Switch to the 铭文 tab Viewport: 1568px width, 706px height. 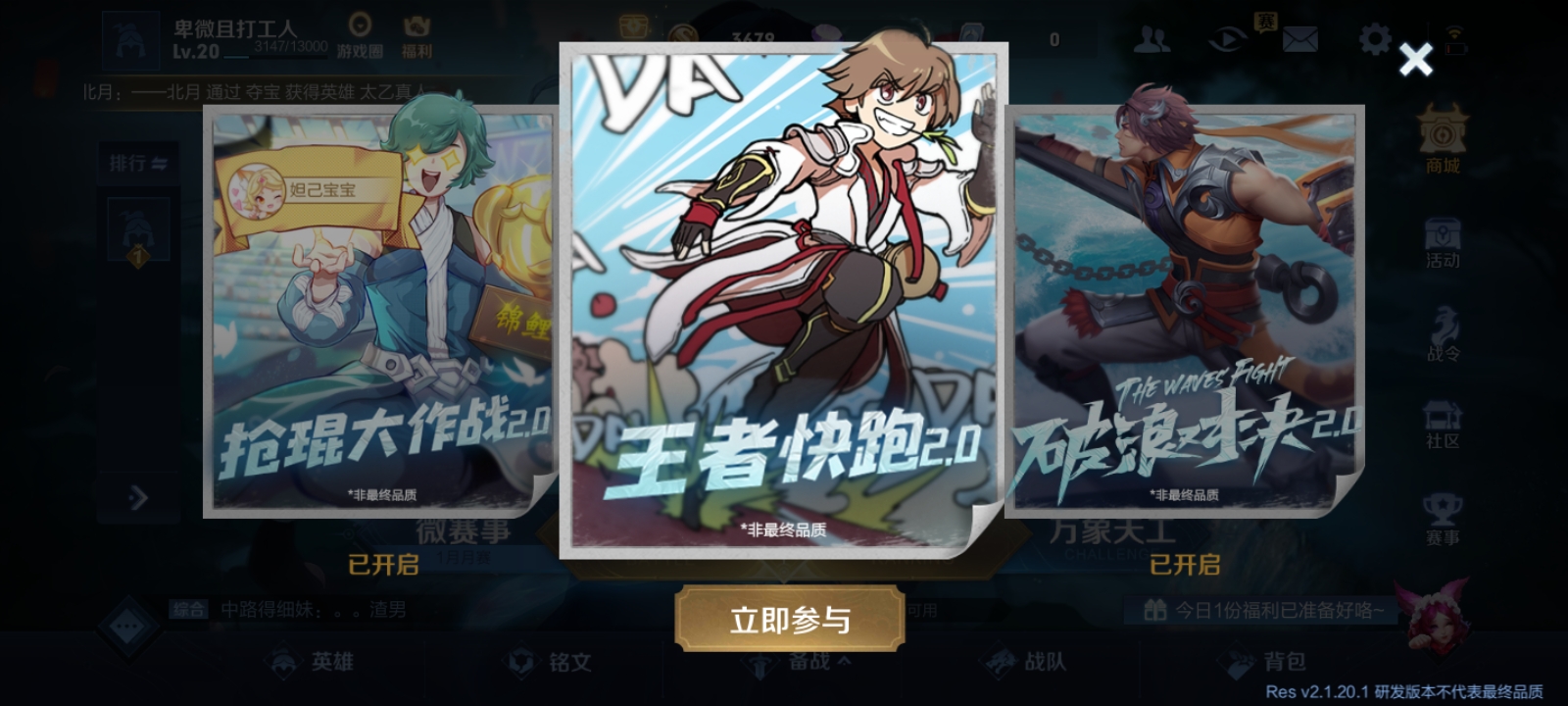click(x=549, y=662)
